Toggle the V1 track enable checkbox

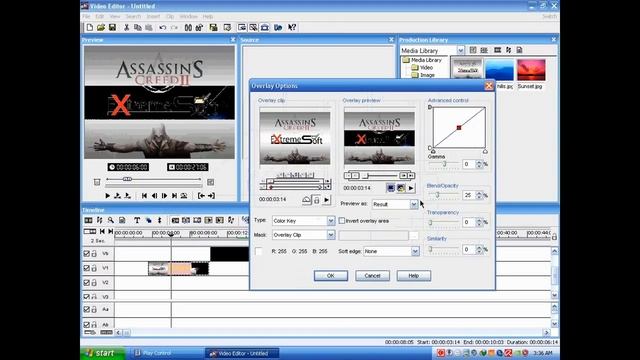(87, 268)
